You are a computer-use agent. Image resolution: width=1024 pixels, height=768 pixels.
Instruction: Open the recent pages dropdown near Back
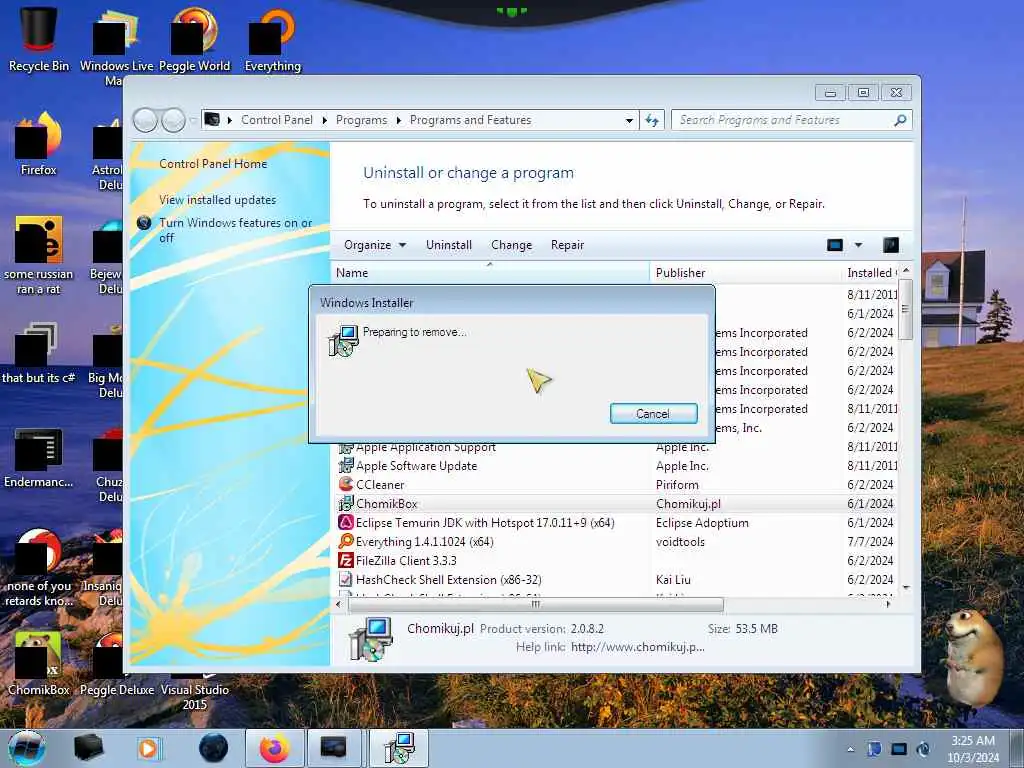193,120
